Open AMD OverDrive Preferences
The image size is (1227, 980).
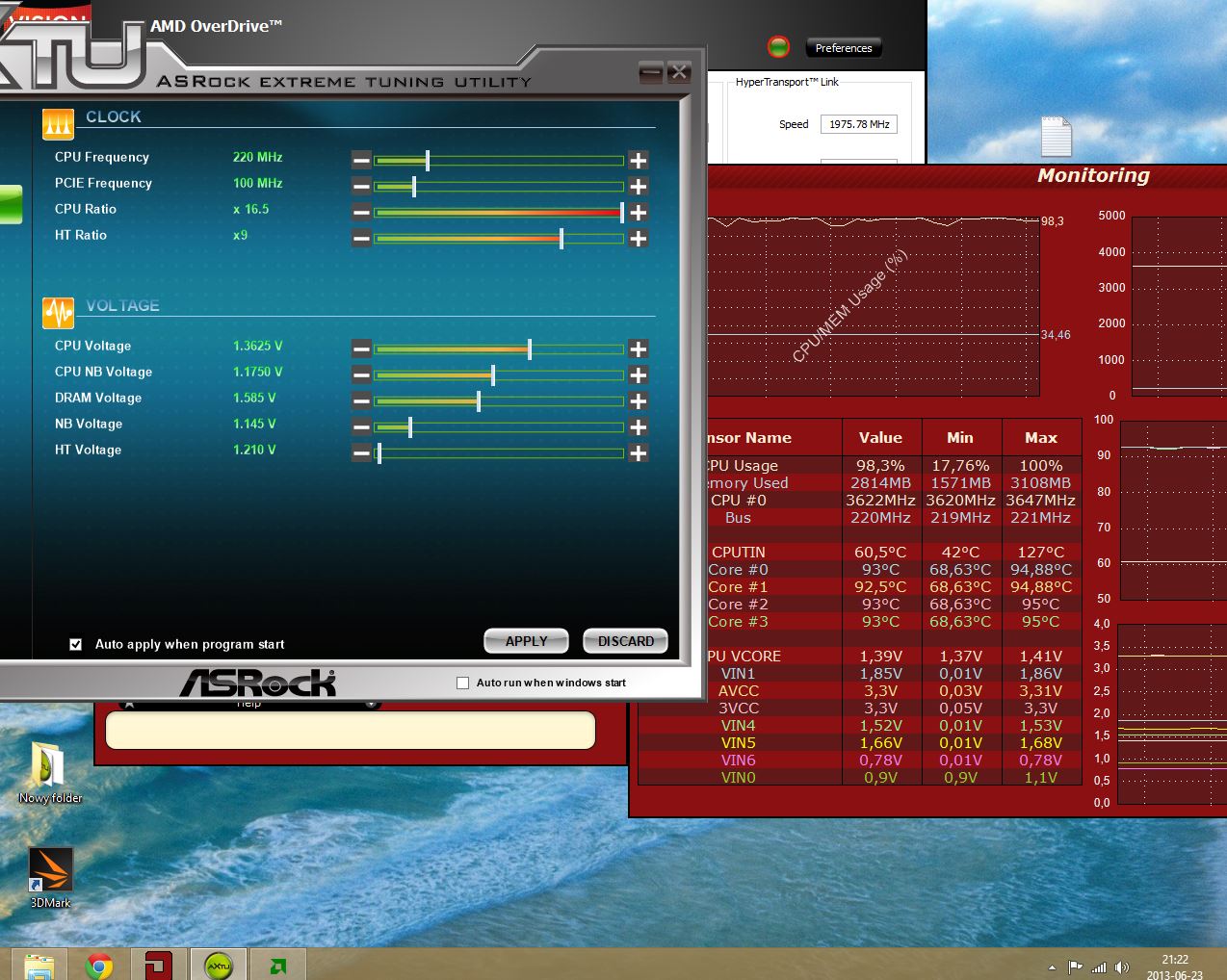tap(844, 48)
